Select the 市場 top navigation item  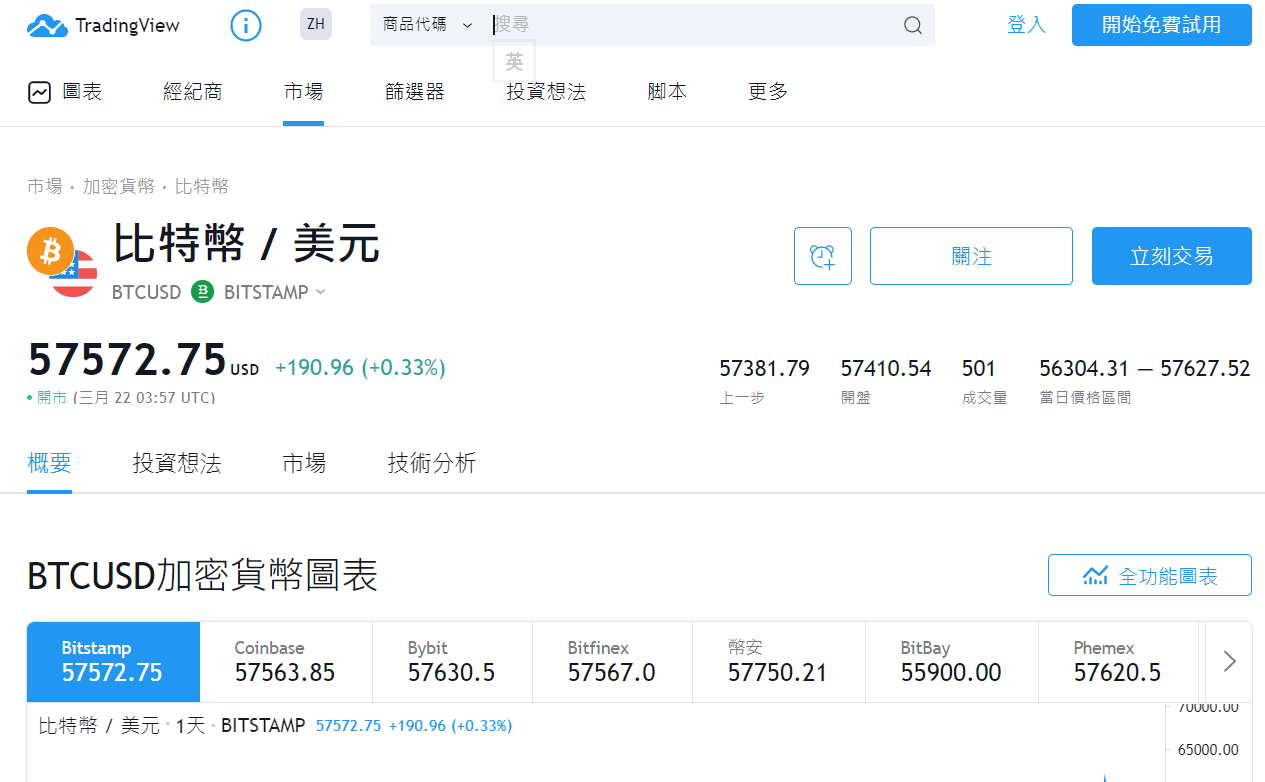click(303, 92)
